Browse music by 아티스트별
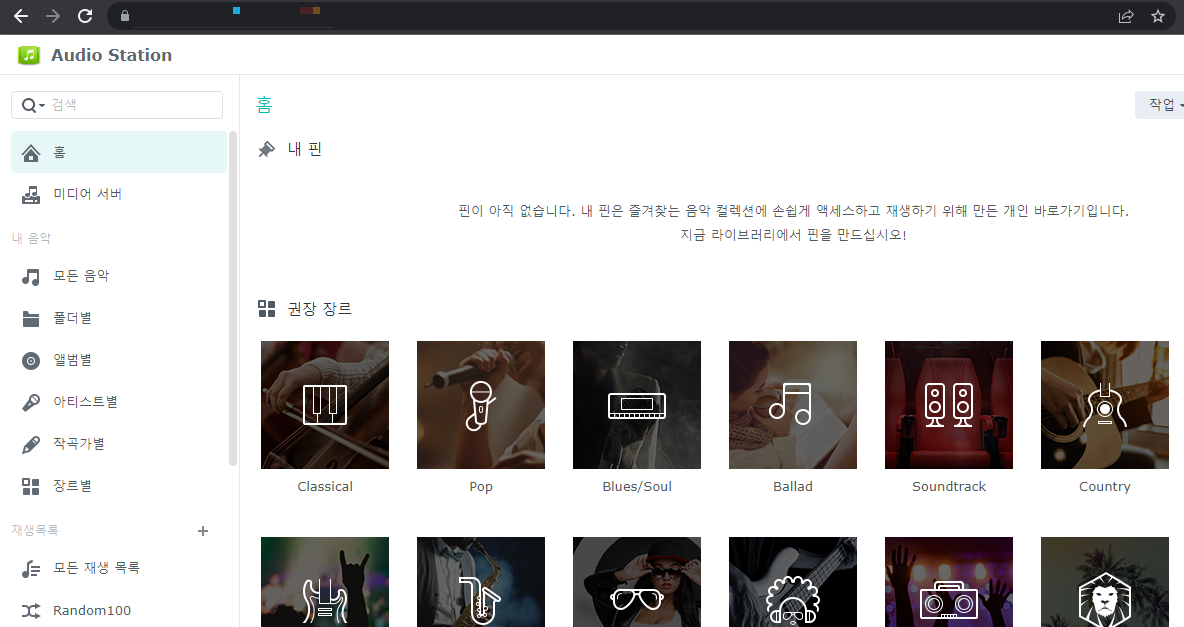Viewport: 1184px width, 627px height. (x=119, y=402)
